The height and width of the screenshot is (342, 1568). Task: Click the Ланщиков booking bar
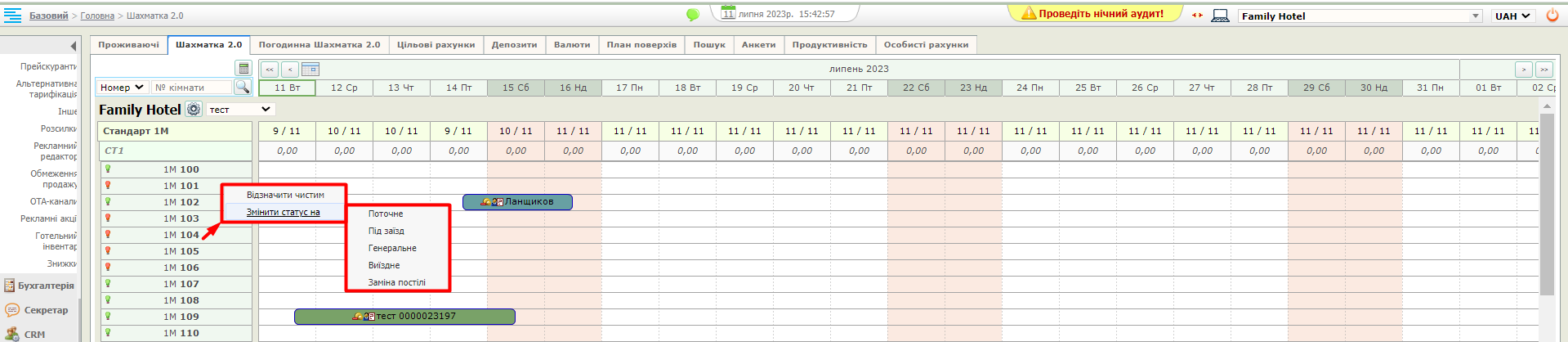click(517, 202)
